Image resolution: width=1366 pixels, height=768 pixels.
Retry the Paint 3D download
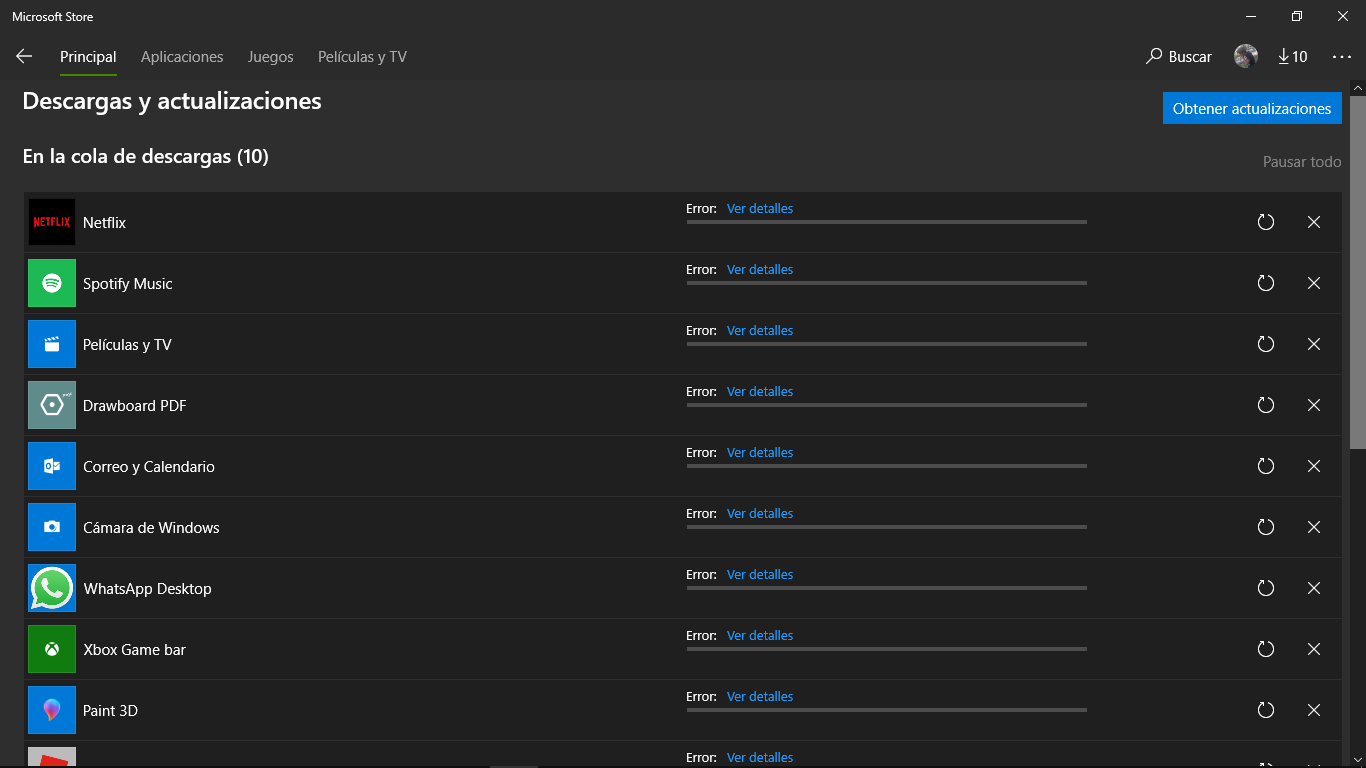tap(1266, 710)
